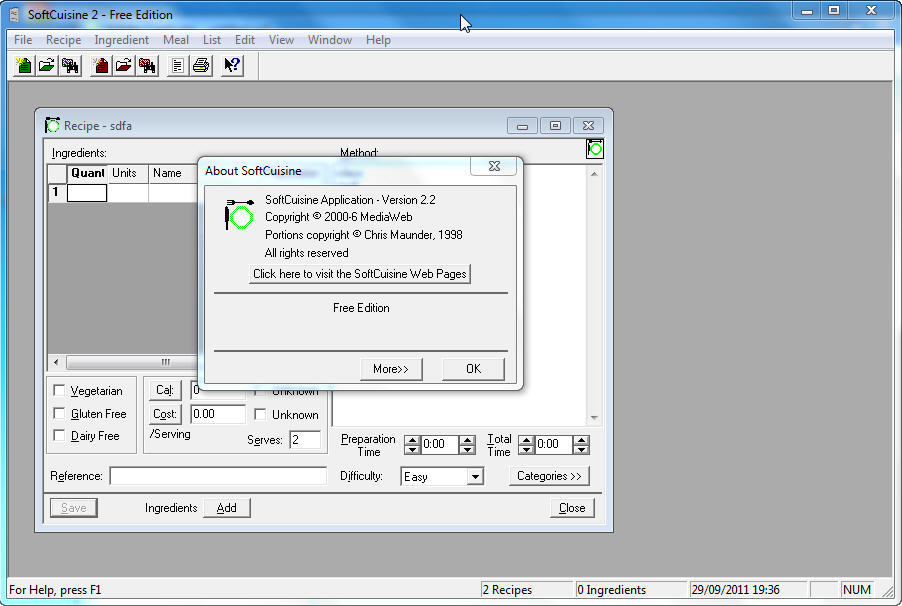The image size is (902, 606).
Task: Expand About details with More>>
Action: tap(391, 369)
